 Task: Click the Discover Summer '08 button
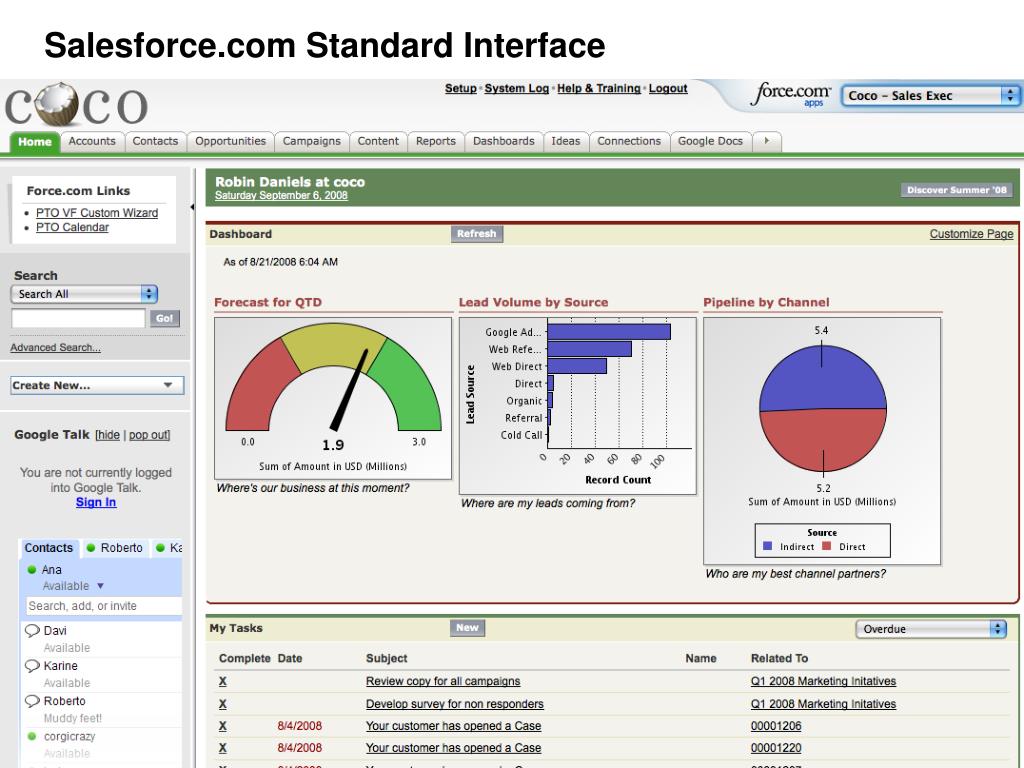(x=957, y=190)
